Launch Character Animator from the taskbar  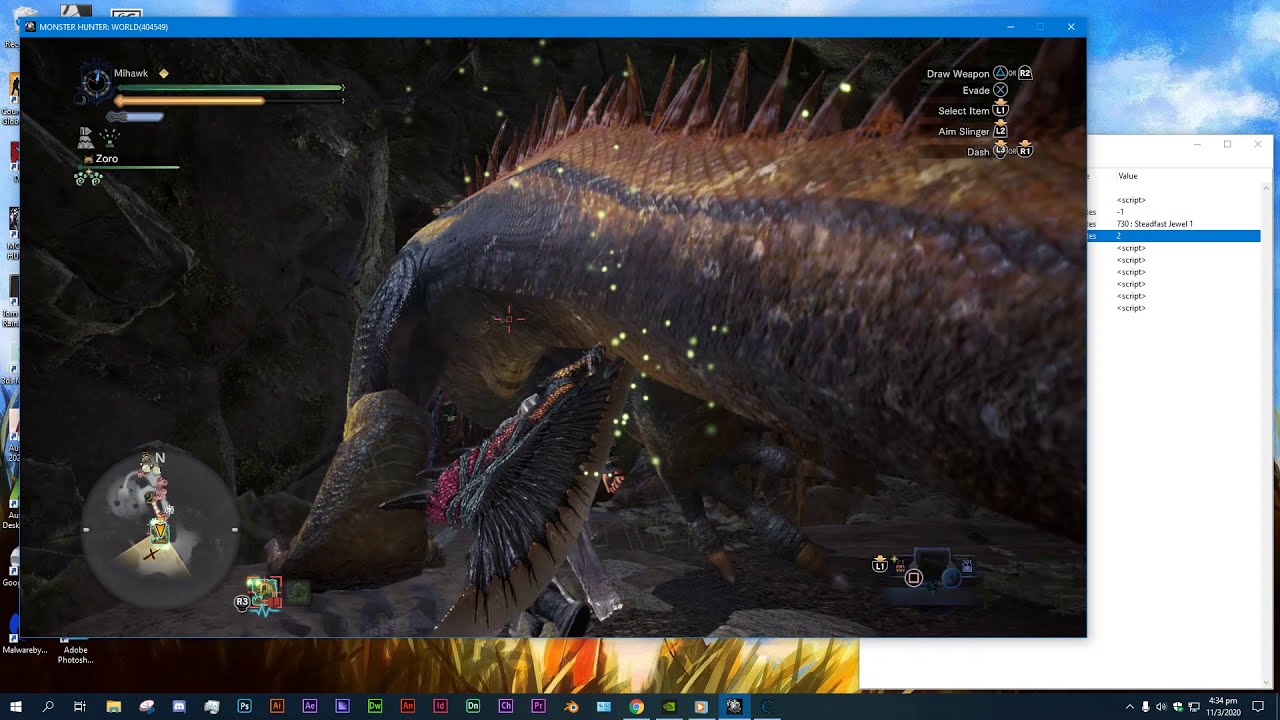point(505,706)
